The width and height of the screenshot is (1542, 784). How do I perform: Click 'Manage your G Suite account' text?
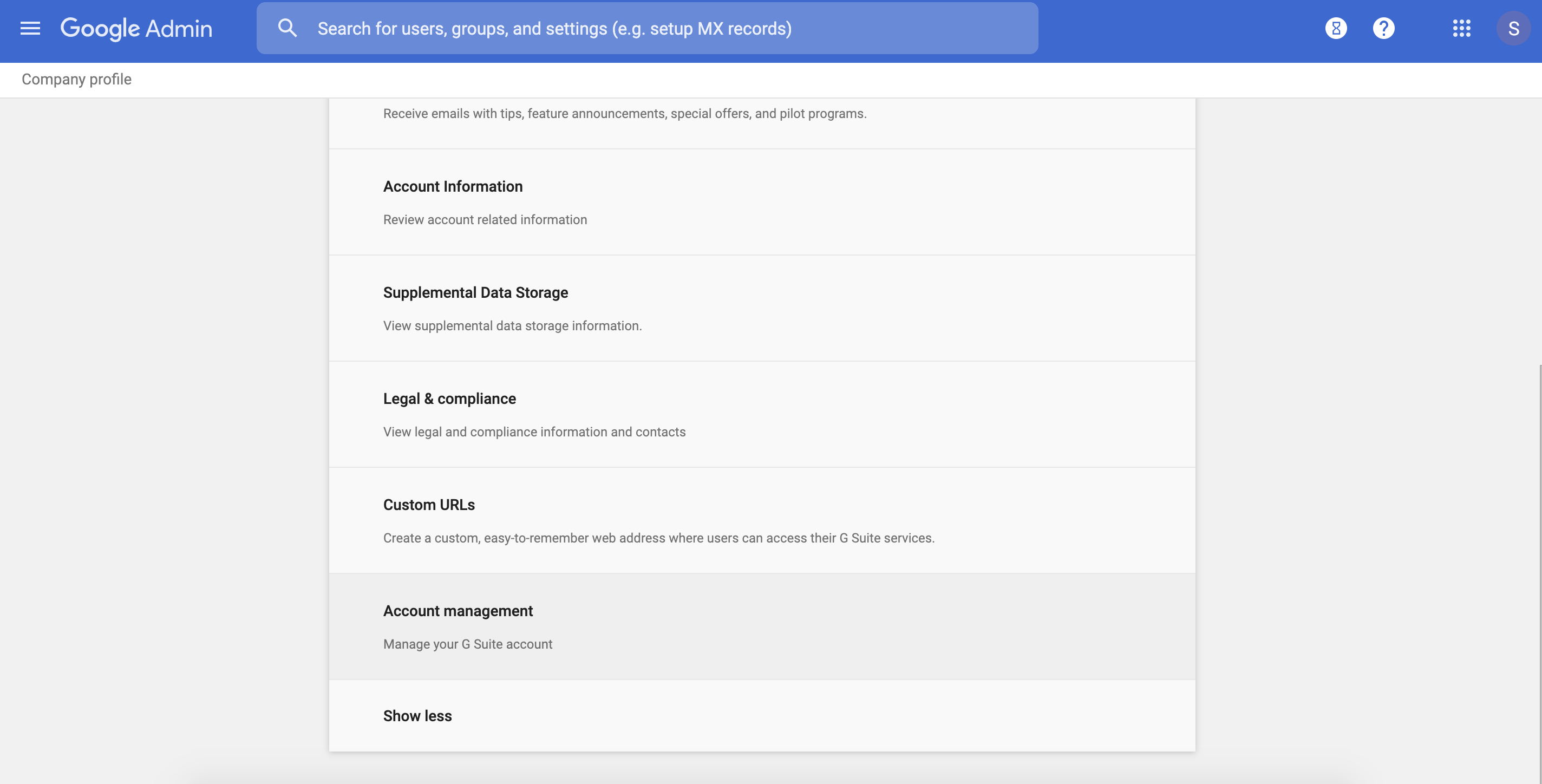coord(467,644)
